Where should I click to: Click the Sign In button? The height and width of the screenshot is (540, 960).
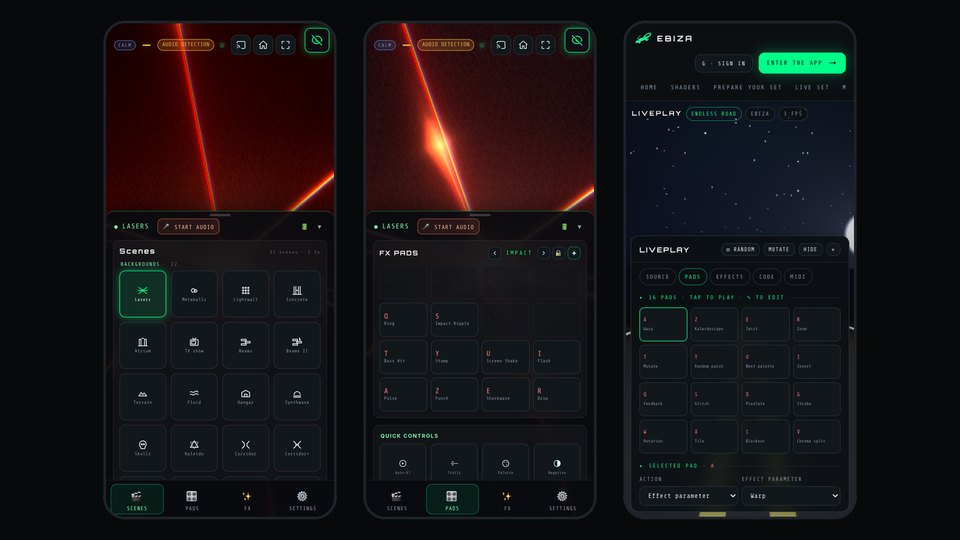tap(724, 63)
